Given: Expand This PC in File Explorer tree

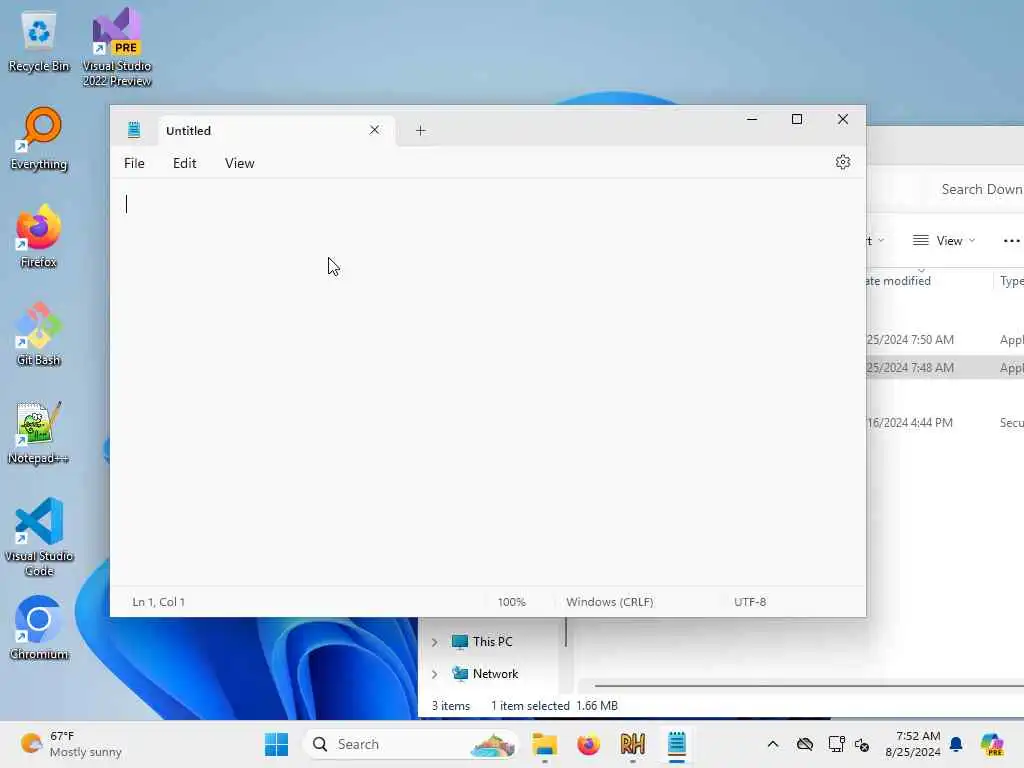Looking at the screenshot, I should pos(434,642).
